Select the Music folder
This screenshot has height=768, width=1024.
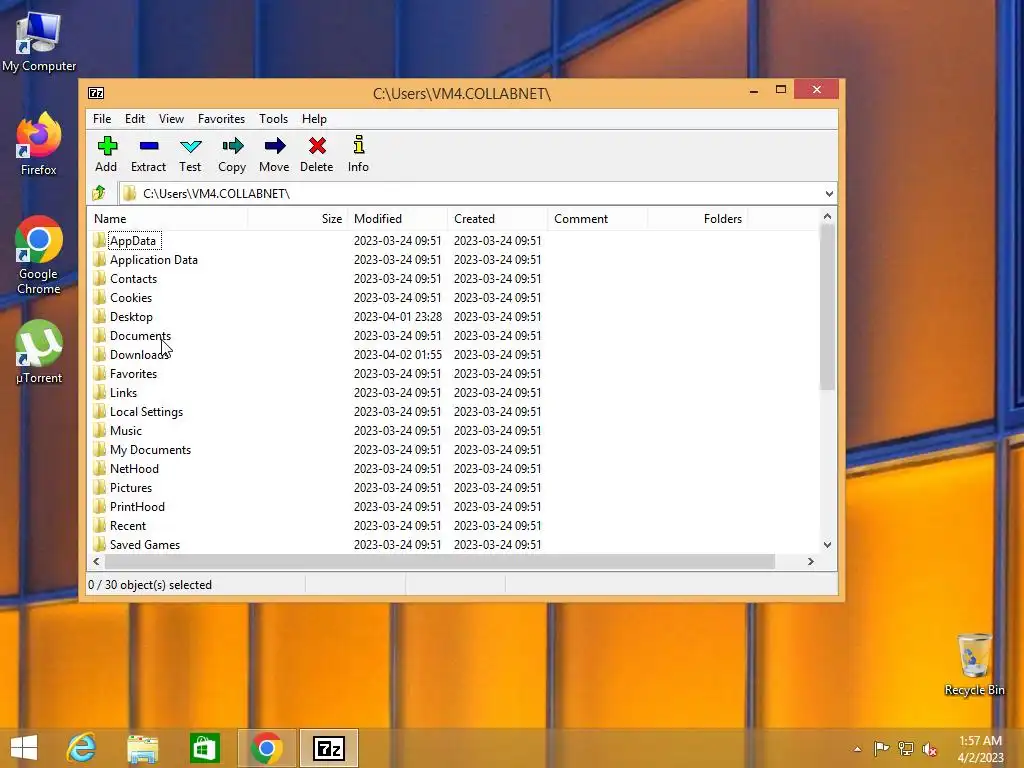tap(125, 431)
